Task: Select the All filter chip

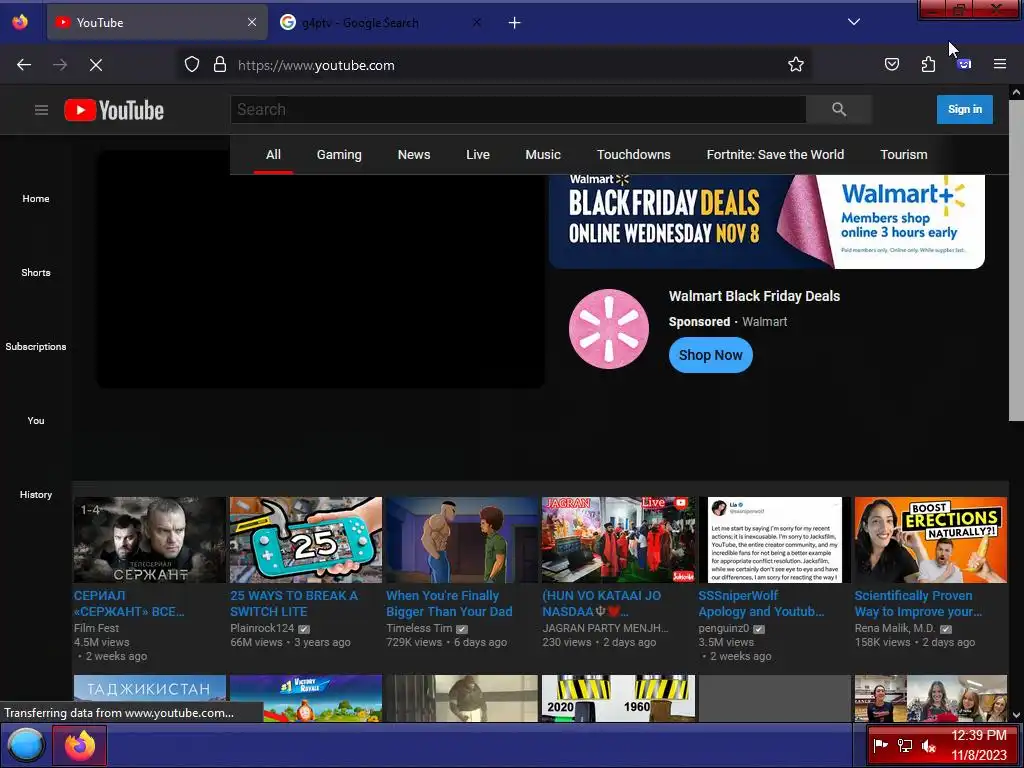Action: (273, 155)
